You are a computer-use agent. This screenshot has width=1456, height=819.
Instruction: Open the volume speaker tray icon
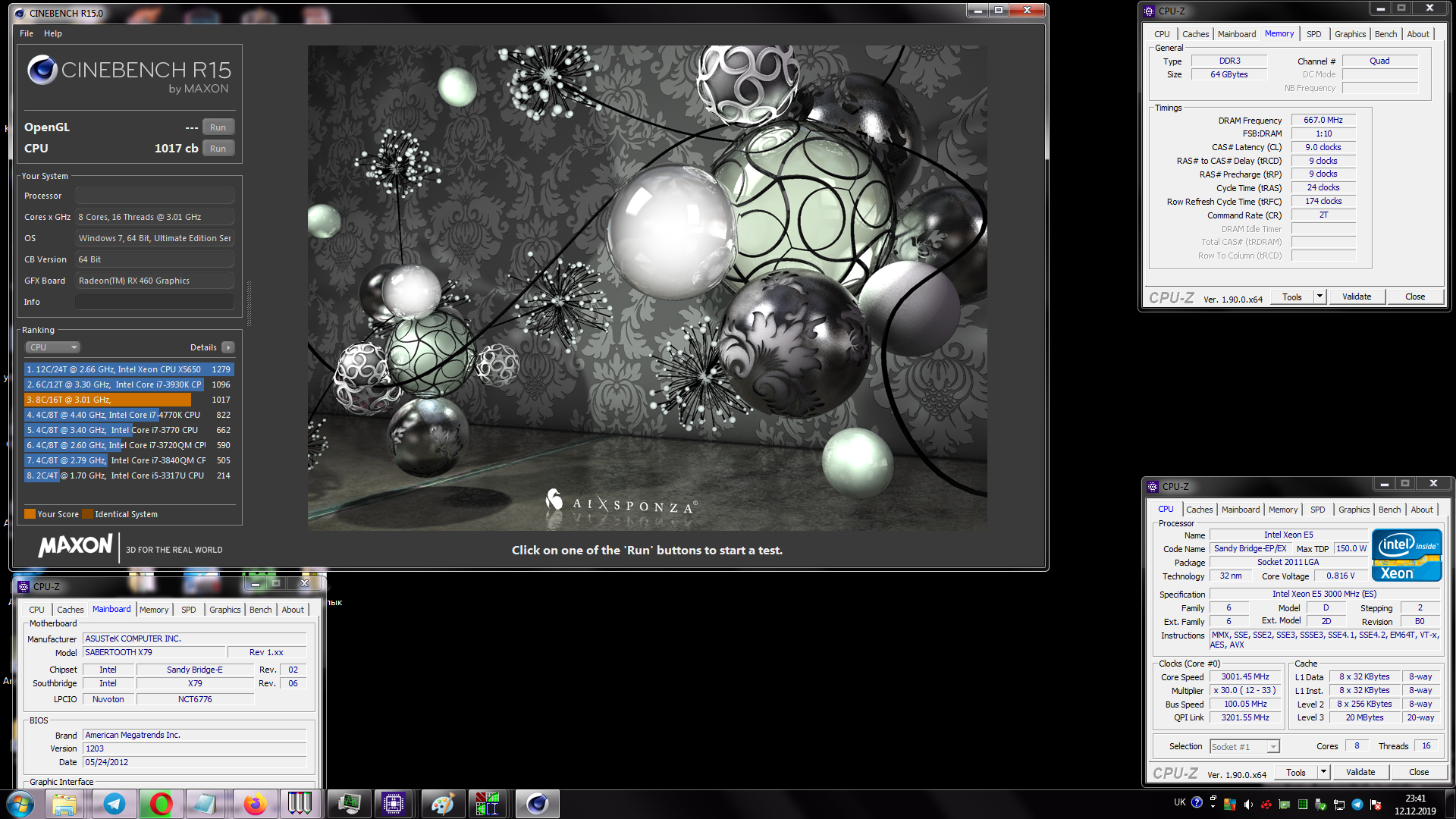pos(1248,805)
